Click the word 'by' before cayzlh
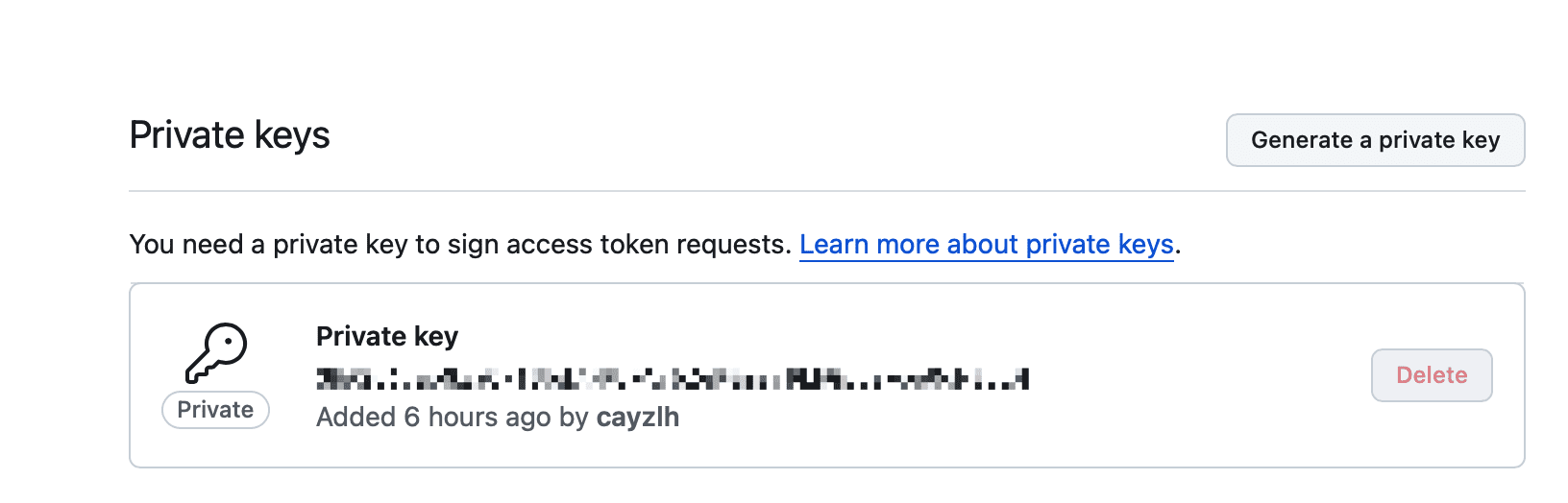This screenshot has height=503, width=1568. [573, 418]
